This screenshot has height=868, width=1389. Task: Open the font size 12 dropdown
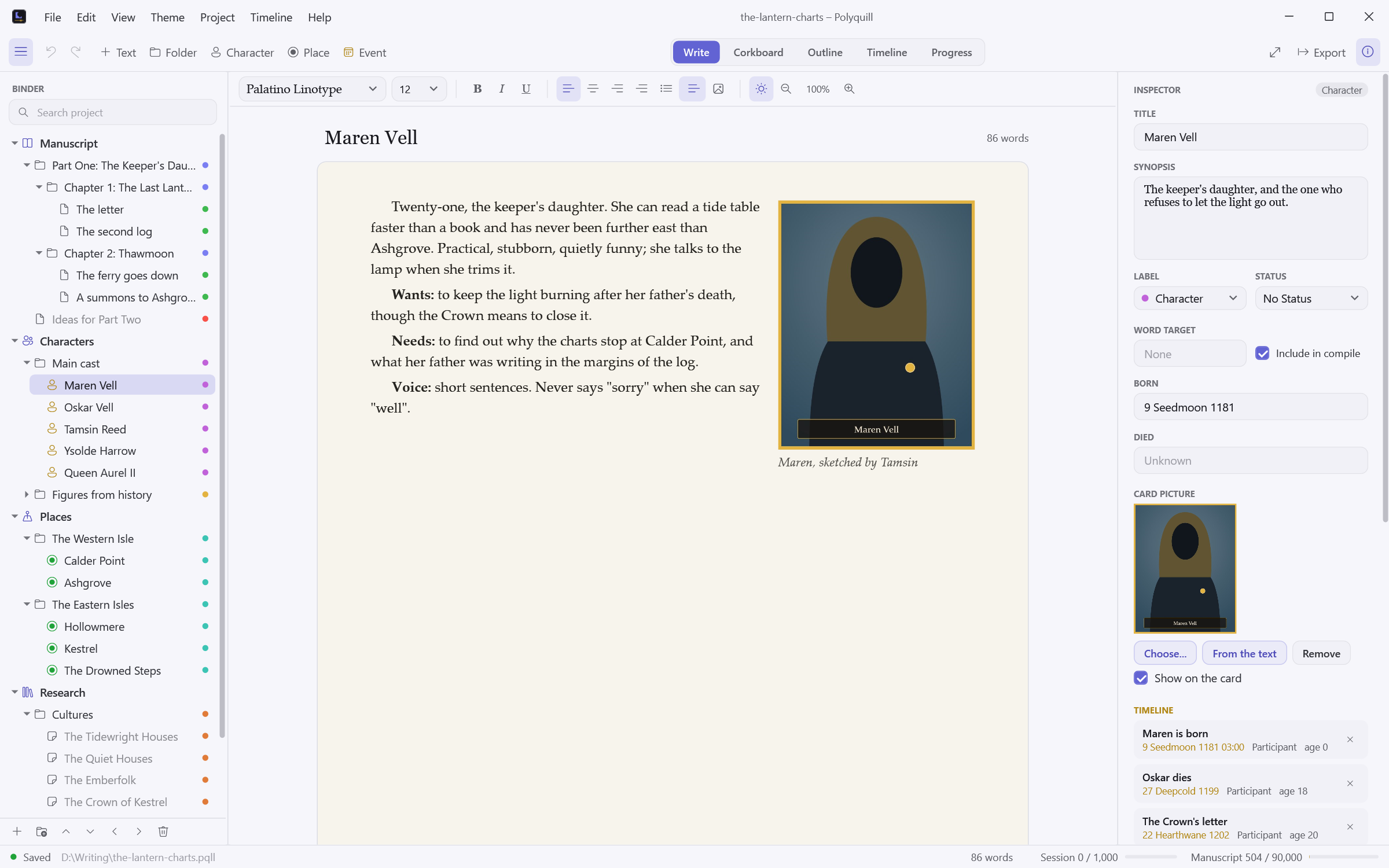[x=419, y=89]
